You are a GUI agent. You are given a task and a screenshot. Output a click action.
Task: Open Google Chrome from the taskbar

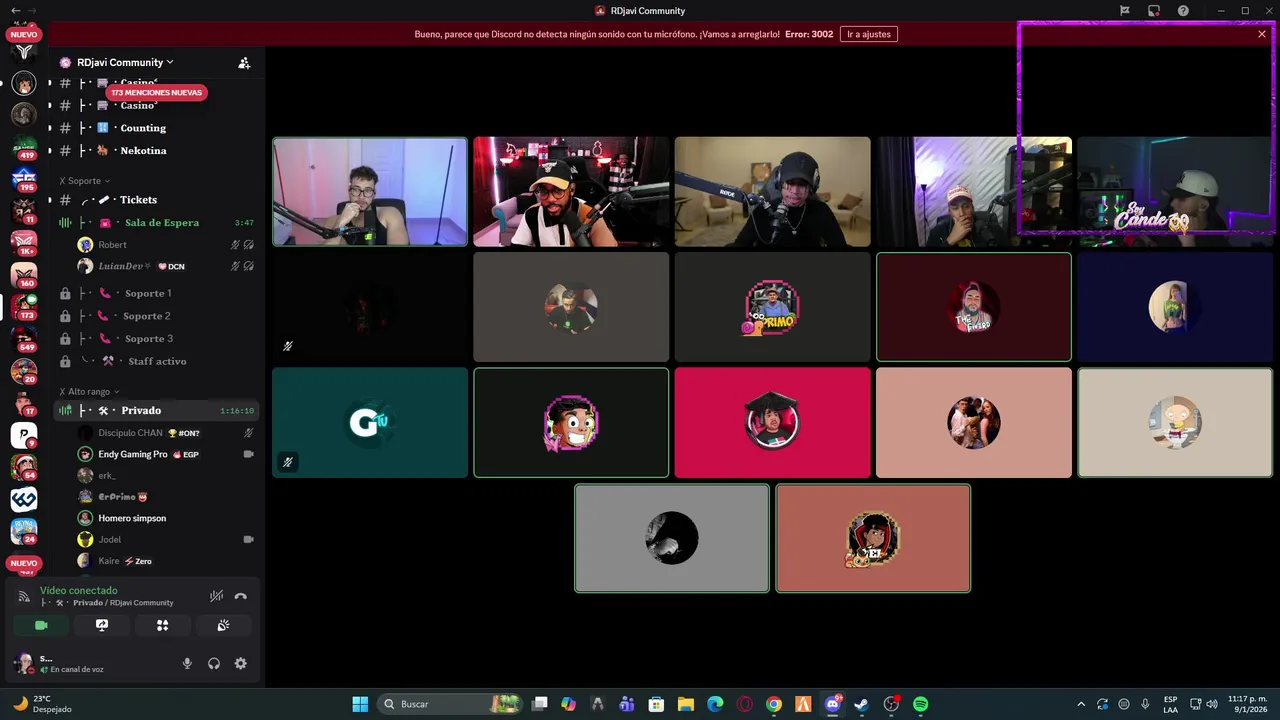click(774, 704)
